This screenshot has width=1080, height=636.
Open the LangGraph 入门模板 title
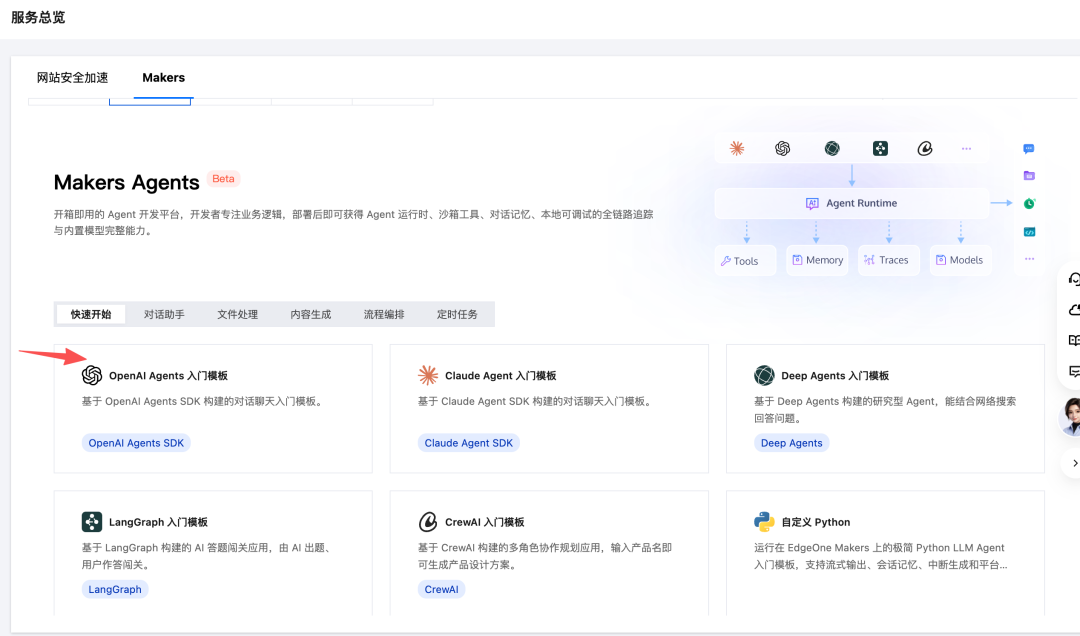(158, 522)
